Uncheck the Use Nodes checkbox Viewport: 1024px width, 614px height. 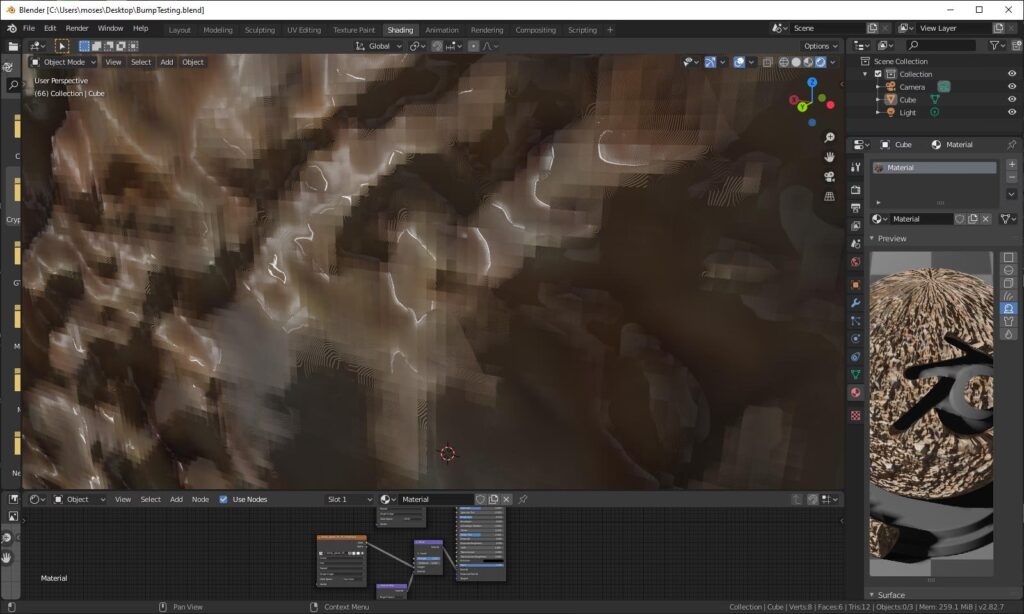(224, 499)
